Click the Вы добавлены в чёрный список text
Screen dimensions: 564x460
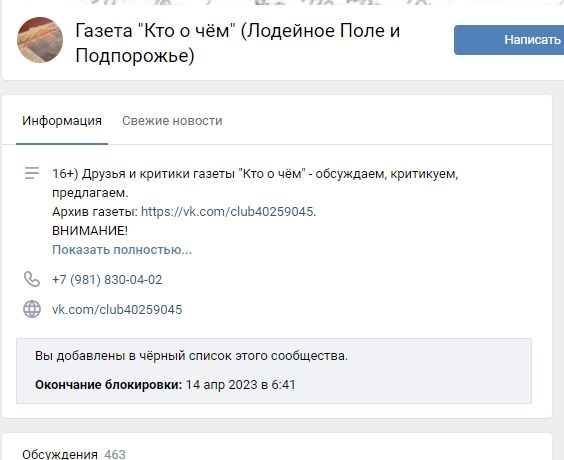click(x=191, y=356)
